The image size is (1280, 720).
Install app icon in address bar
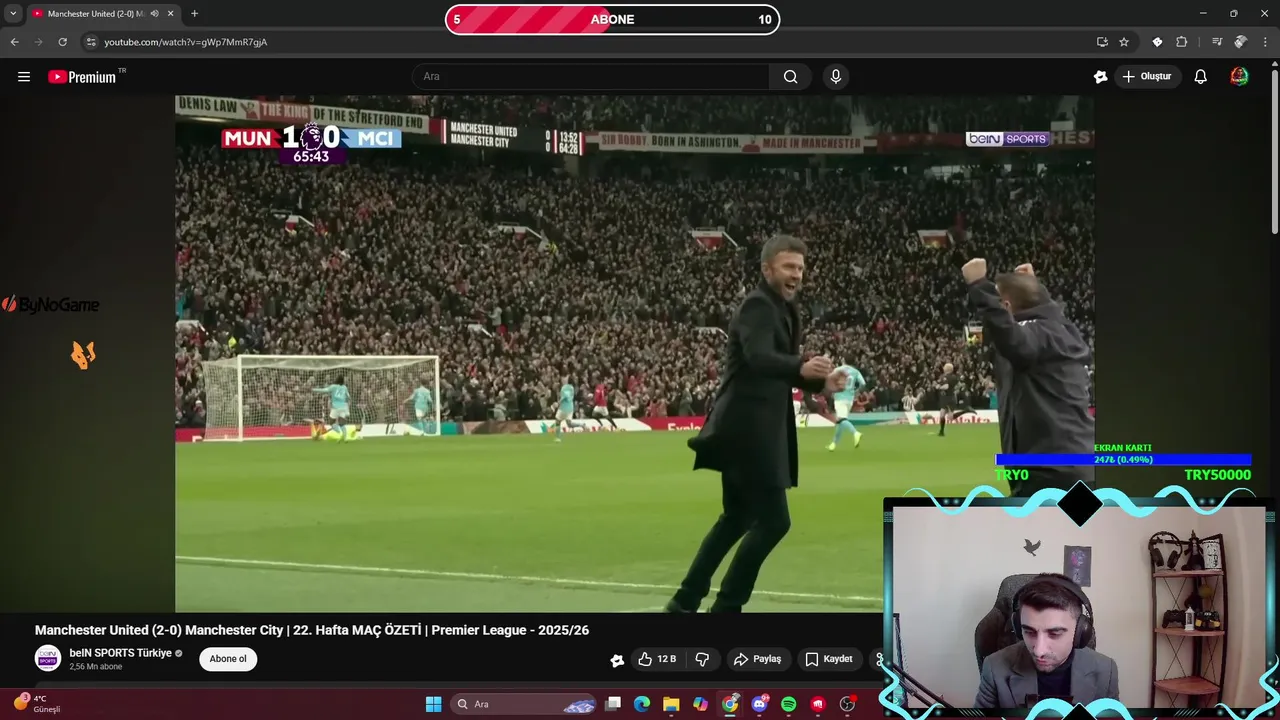click(x=1102, y=42)
